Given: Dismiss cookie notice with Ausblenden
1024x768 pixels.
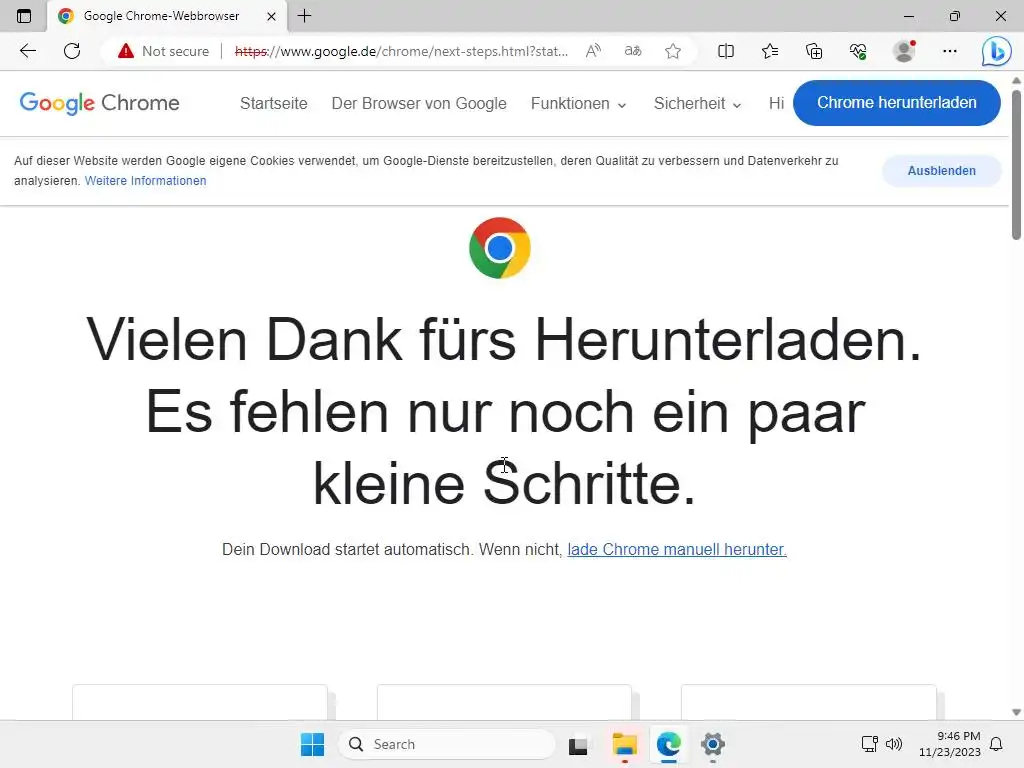Looking at the screenshot, I should (941, 170).
